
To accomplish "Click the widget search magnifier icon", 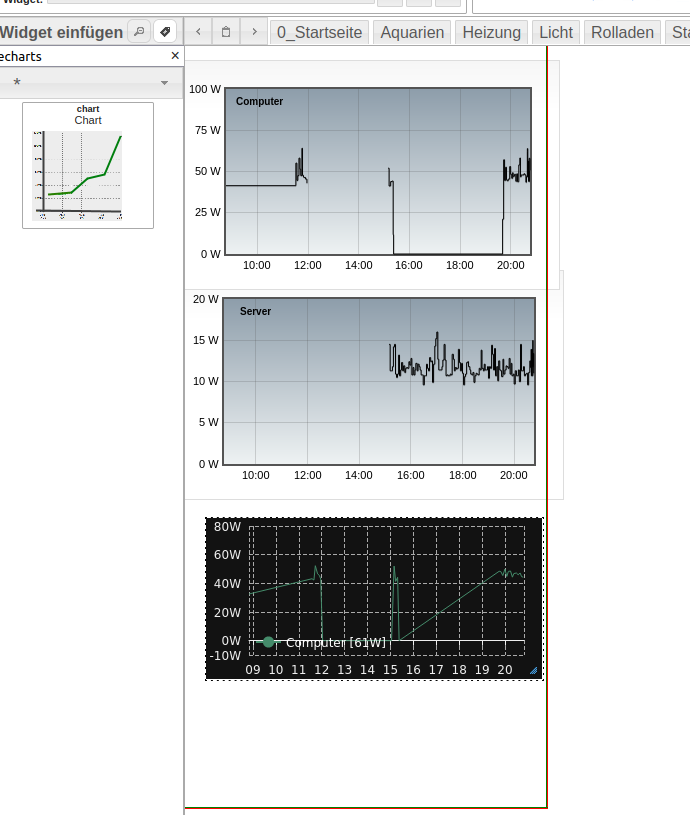I will pyautogui.click(x=139, y=32).
